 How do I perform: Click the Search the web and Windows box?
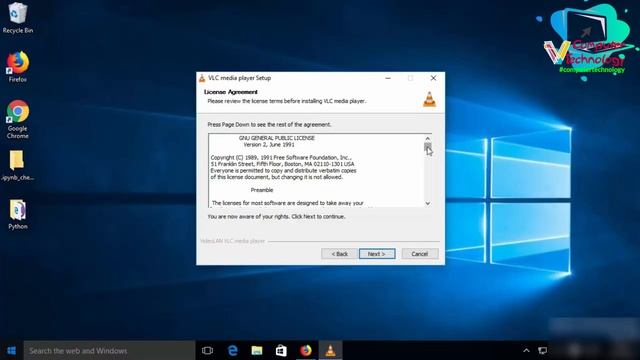click(109, 351)
